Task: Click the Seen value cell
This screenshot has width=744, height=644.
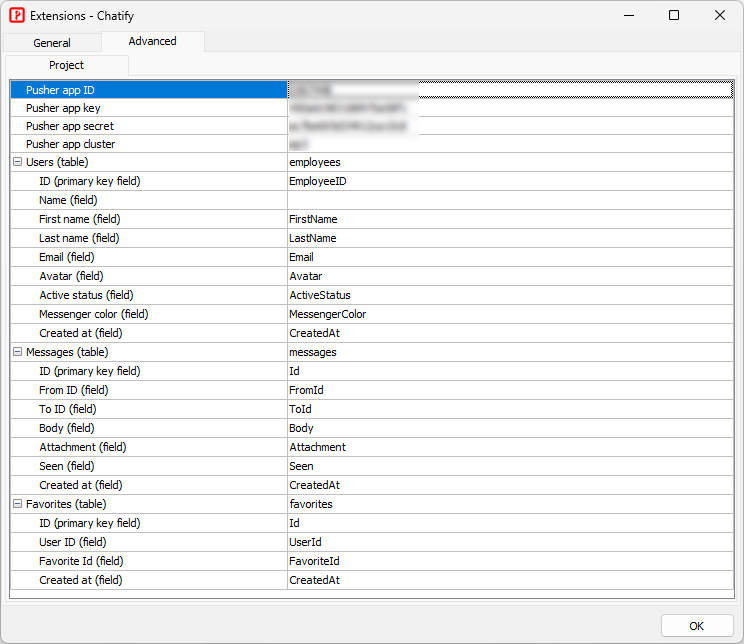Action: (x=511, y=466)
